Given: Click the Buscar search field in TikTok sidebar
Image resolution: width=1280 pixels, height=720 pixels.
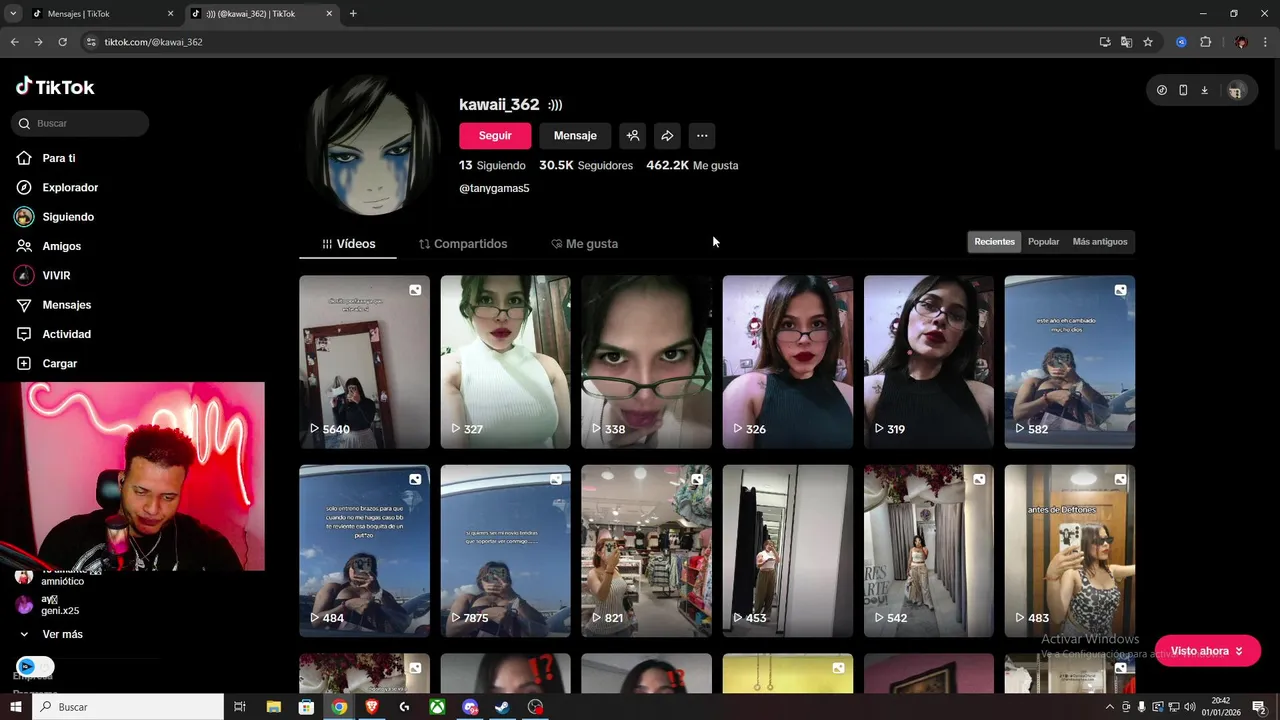Looking at the screenshot, I should click(x=80, y=123).
